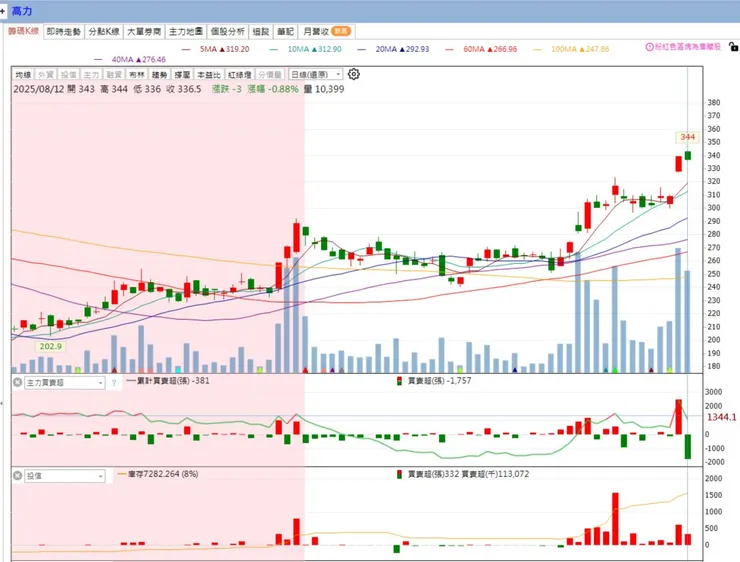This screenshot has height=562, width=740.
Task: Click the 100MA legend line swatch
Action: (x=537, y=49)
